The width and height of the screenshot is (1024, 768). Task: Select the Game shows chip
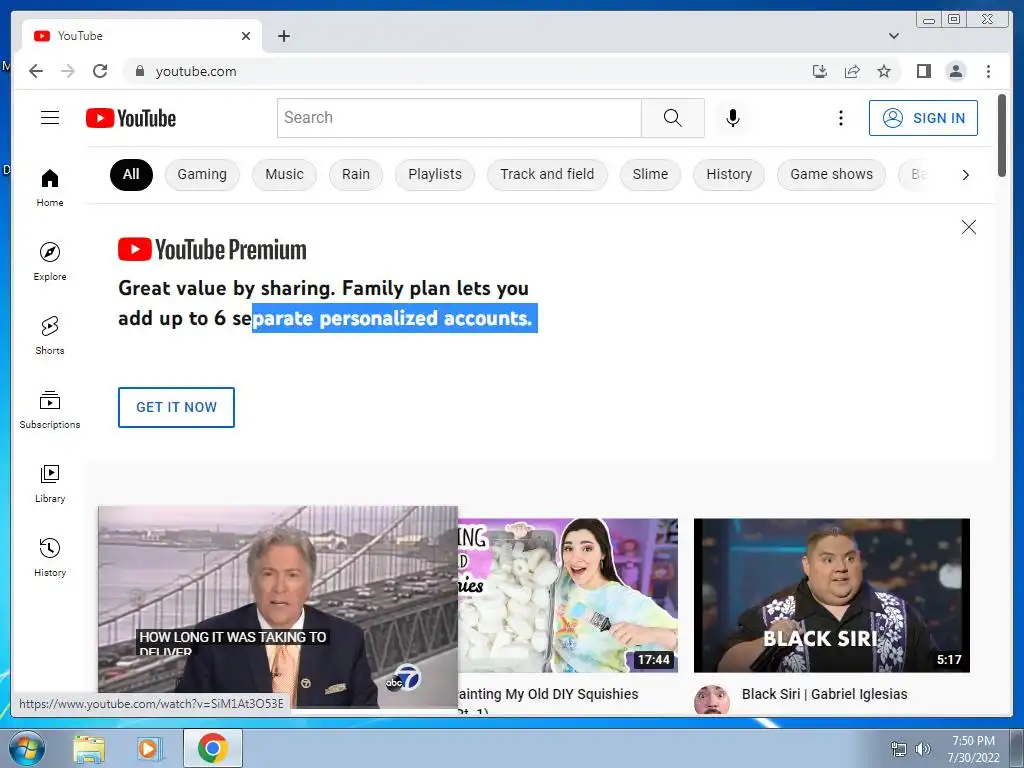pyautogui.click(x=831, y=174)
